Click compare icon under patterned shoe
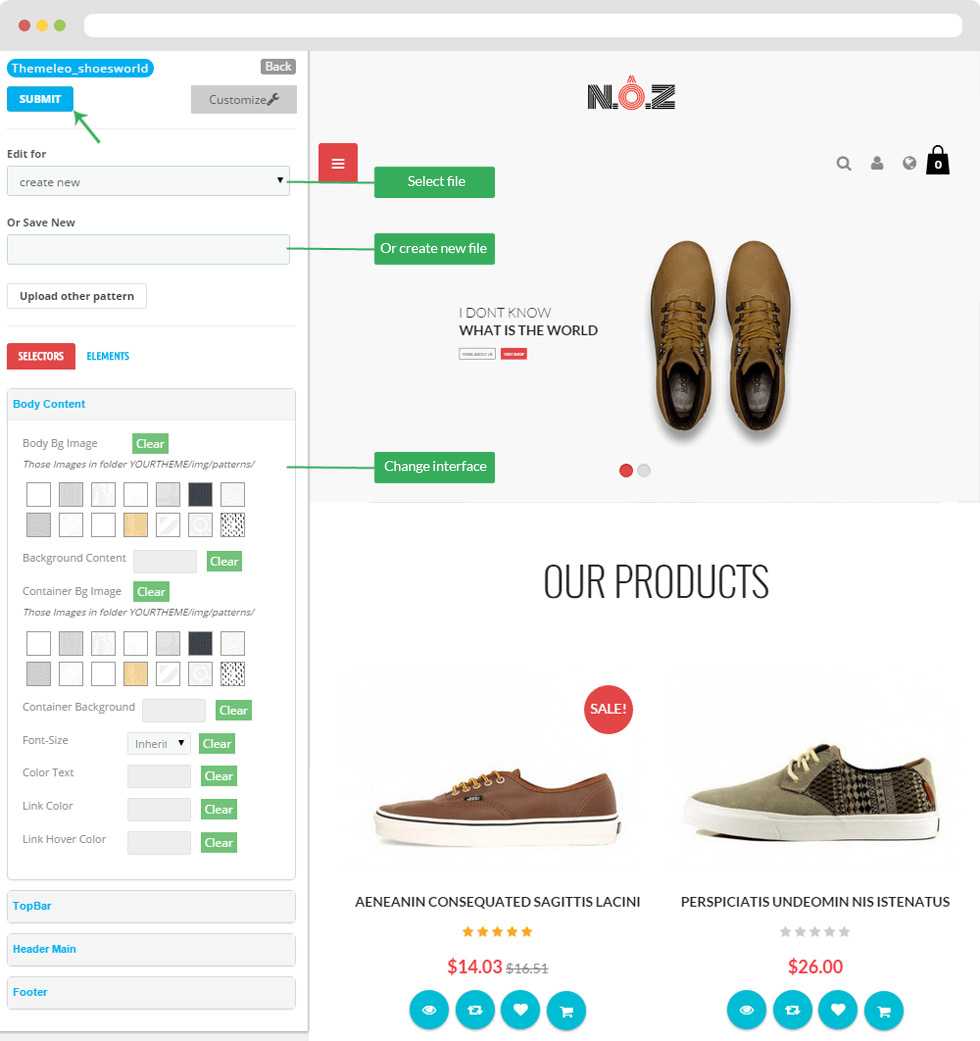Screen dimensions: 980x1041 tap(792, 1010)
